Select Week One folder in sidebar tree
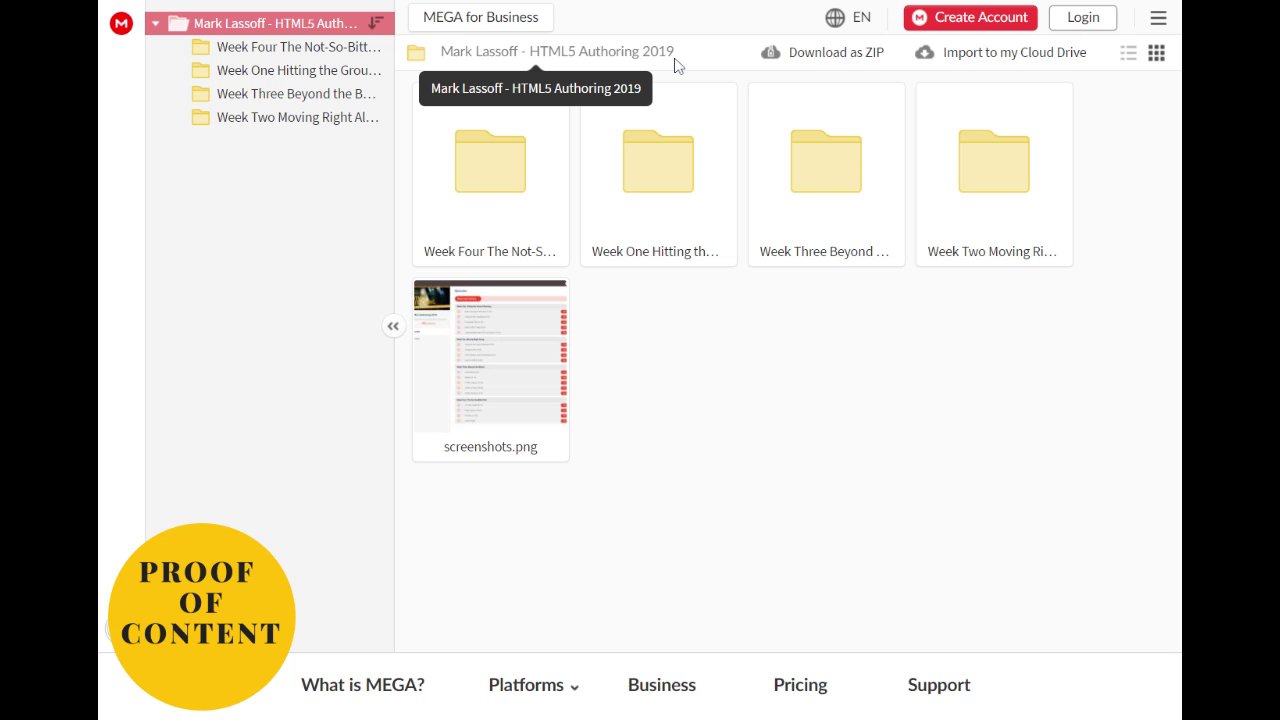1280x720 pixels. (x=286, y=70)
